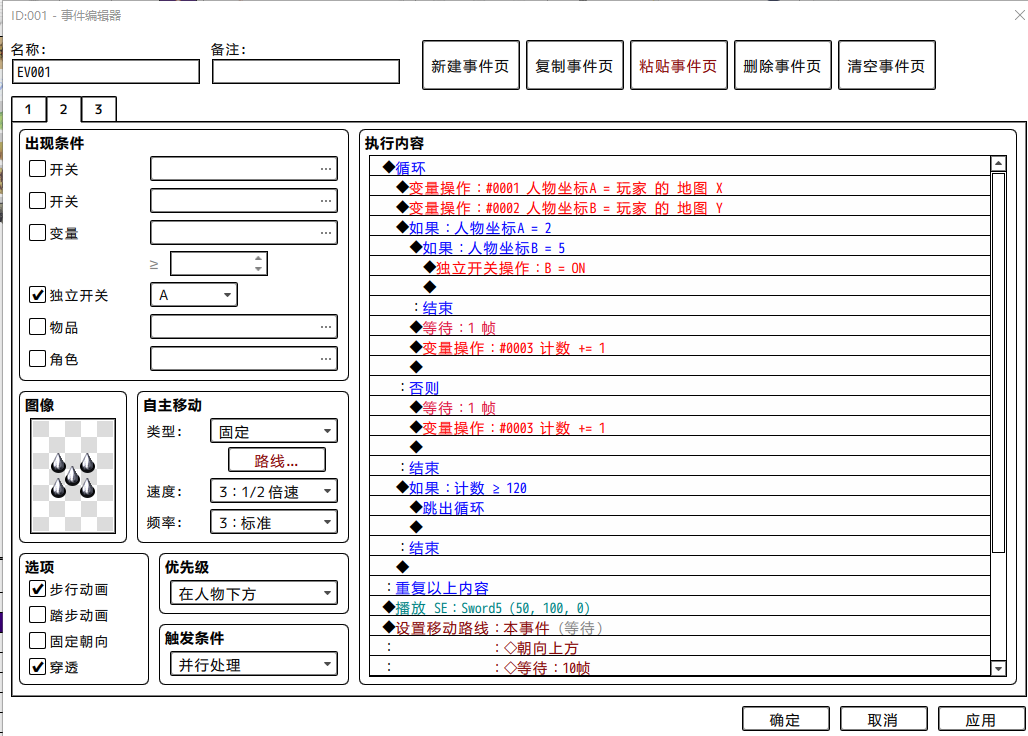Open the 优先级 dropdown
Image resolution: width=1028 pixels, height=736 pixels.
[254, 593]
